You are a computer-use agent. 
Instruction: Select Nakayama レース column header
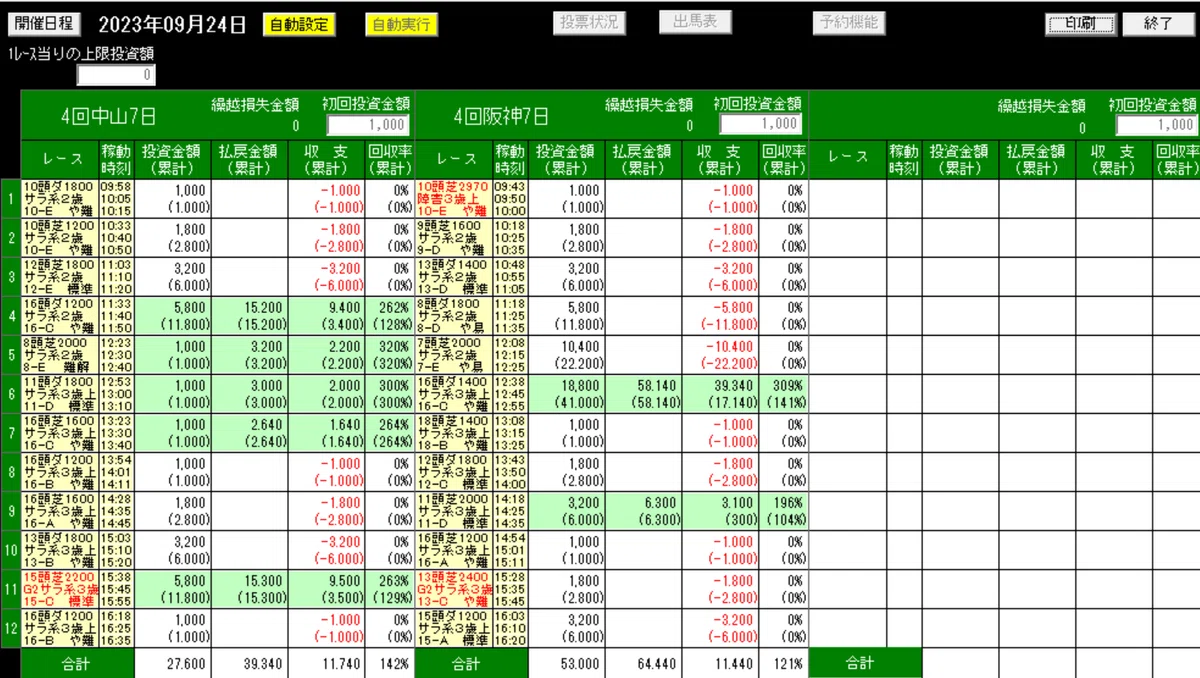coord(59,160)
